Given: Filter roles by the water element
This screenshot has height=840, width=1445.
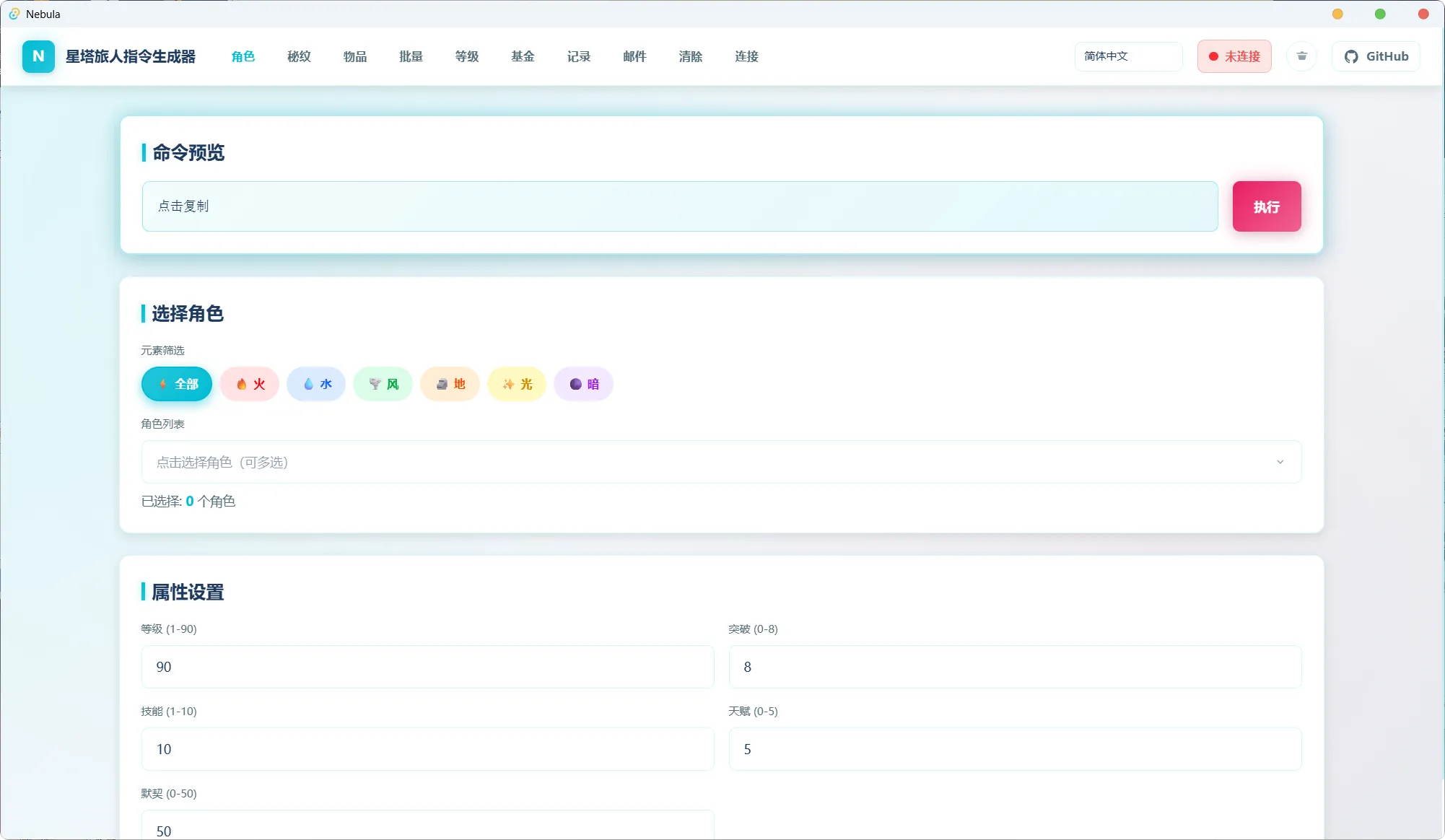Looking at the screenshot, I should (x=316, y=384).
